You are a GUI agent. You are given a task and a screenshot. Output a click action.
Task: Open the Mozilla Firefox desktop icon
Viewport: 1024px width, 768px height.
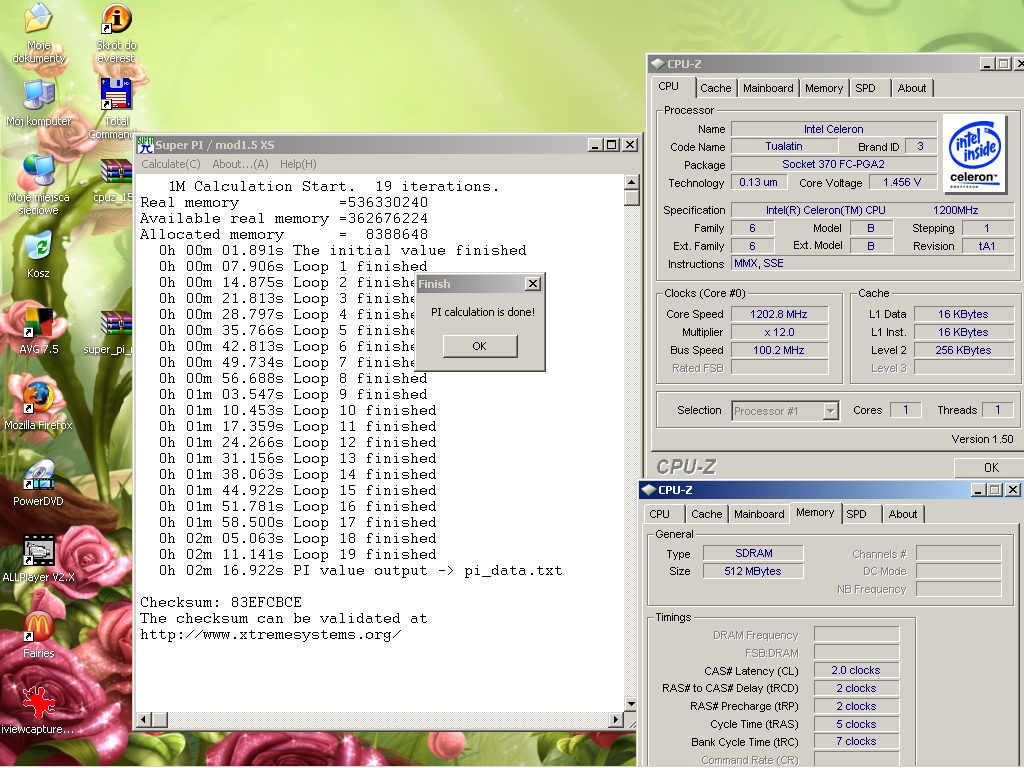[38, 396]
